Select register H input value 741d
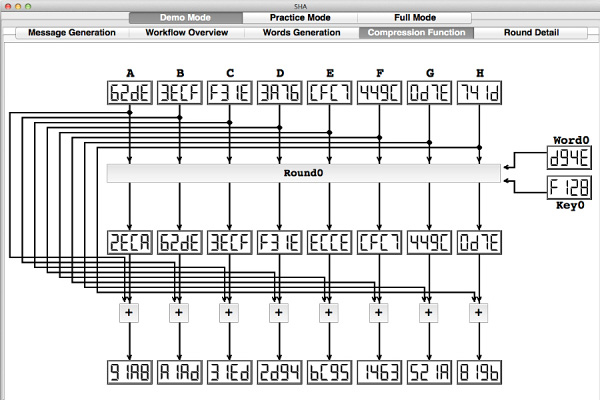Viewport: 600px width, 400px height. tap(479, 93)
